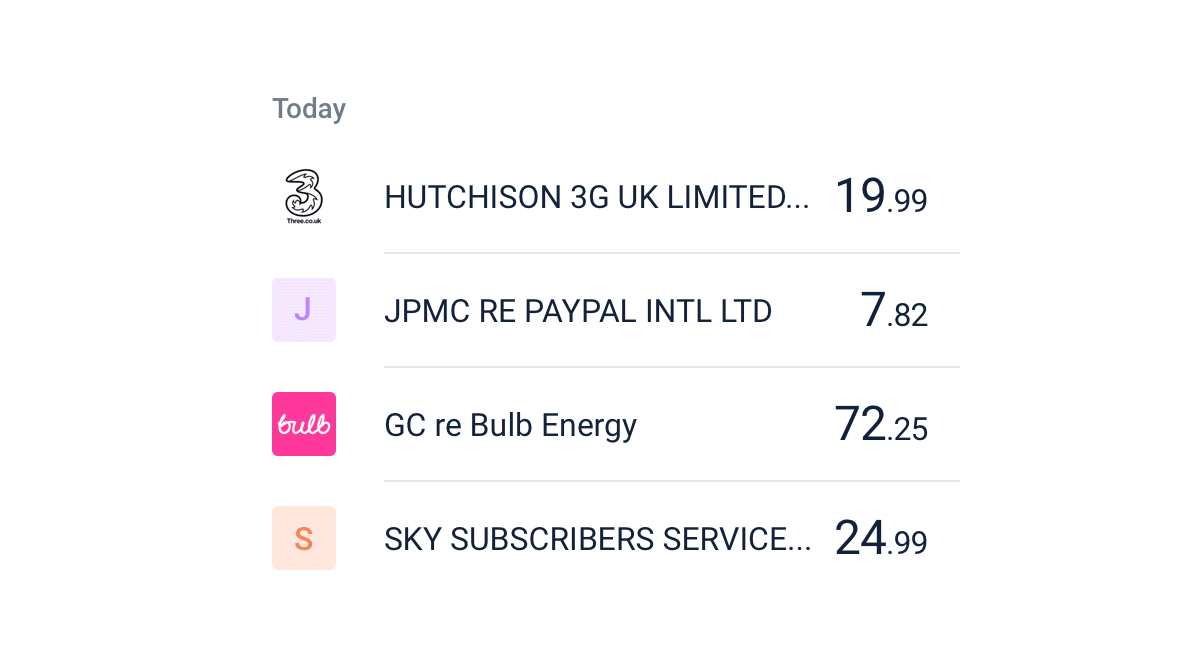Open the JPMC RE PAYPAL INTL LTD transaction
Viewport: 1200px width, 656px height.
tap(578, 312)
